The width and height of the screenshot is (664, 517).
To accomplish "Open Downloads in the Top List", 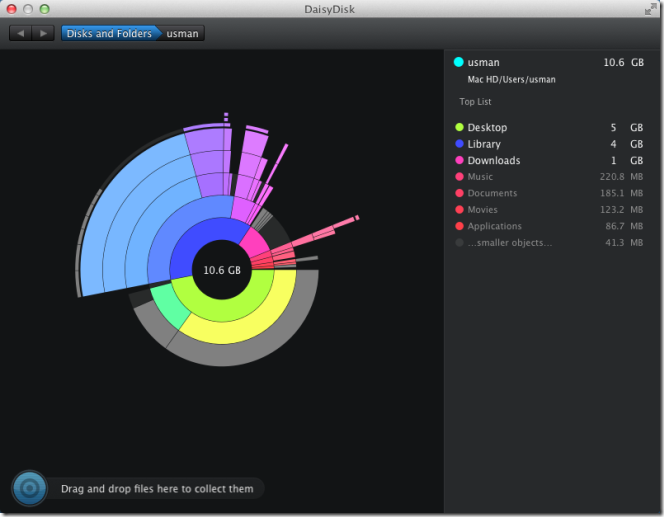I will click(x=549, y=160).
